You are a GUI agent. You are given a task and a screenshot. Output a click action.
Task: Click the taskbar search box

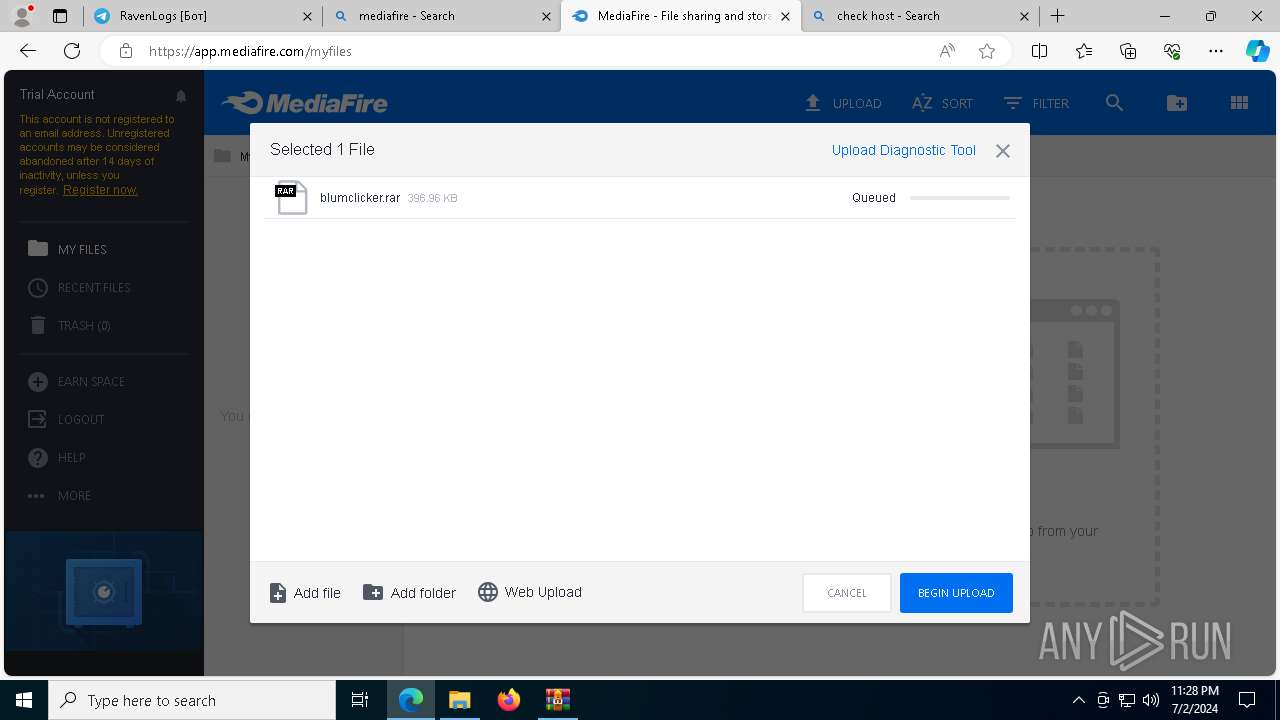(192, 700)
